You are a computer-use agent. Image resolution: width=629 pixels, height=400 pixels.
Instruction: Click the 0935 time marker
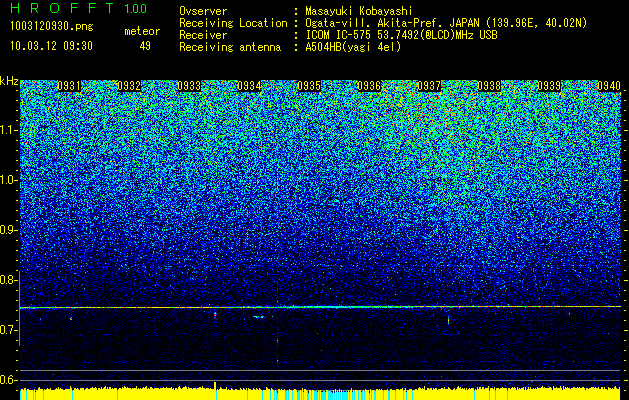pyautogui.click(x=309, y=86)
